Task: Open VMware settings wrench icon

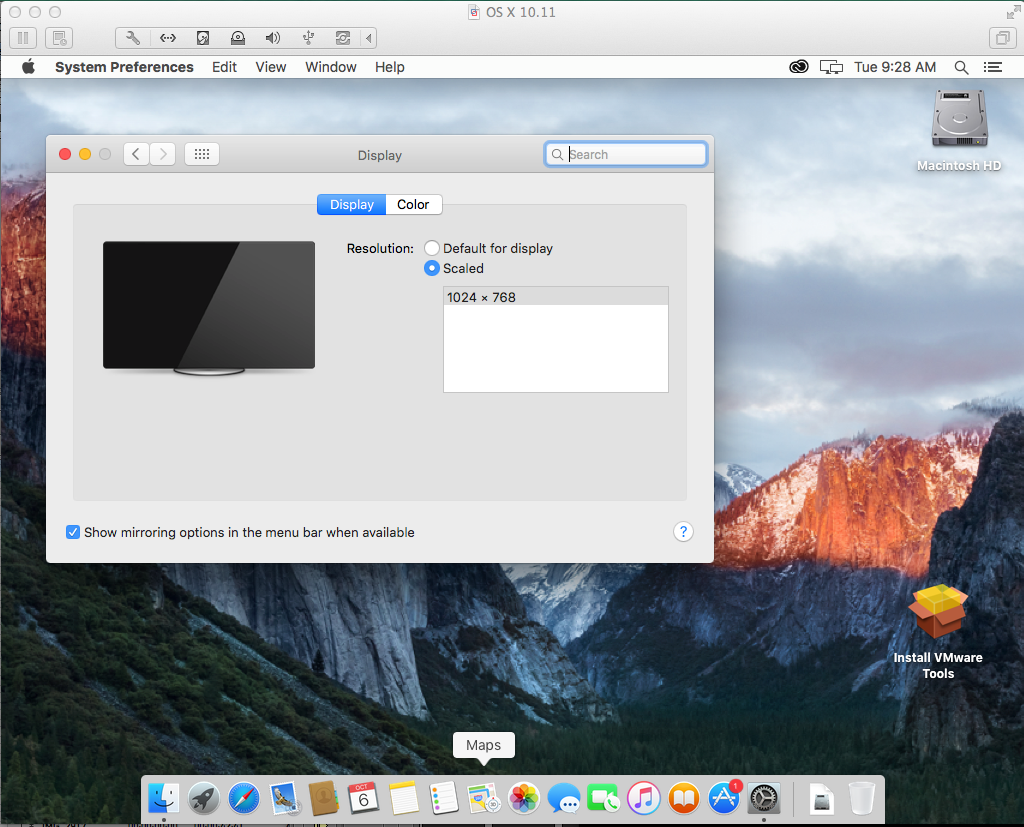Action: [133, 38]
